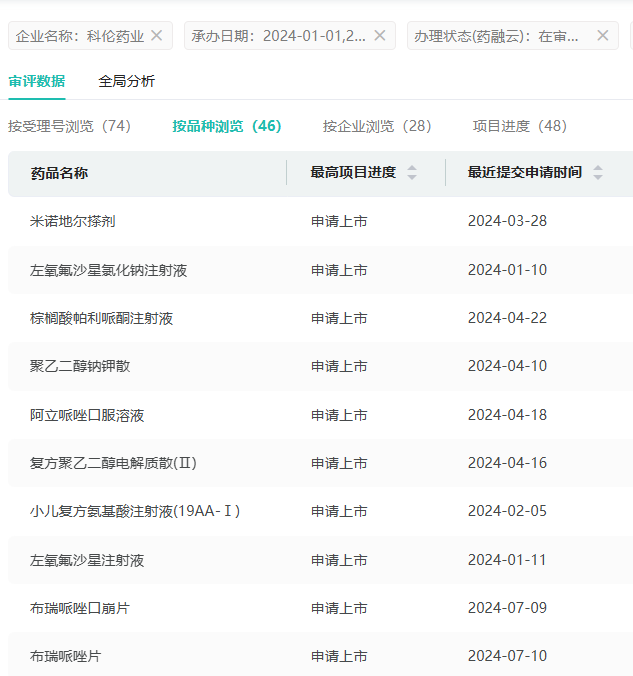Click 棕榈酸帕利哌酮注射液 drug name
633x676 pixels.
[x=101, y=318]
